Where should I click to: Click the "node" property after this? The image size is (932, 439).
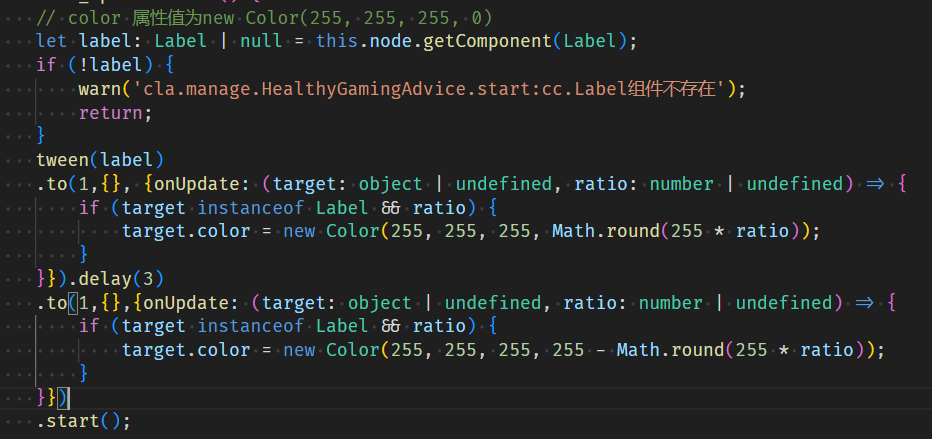pyautogui.click(x=391, y=42)
